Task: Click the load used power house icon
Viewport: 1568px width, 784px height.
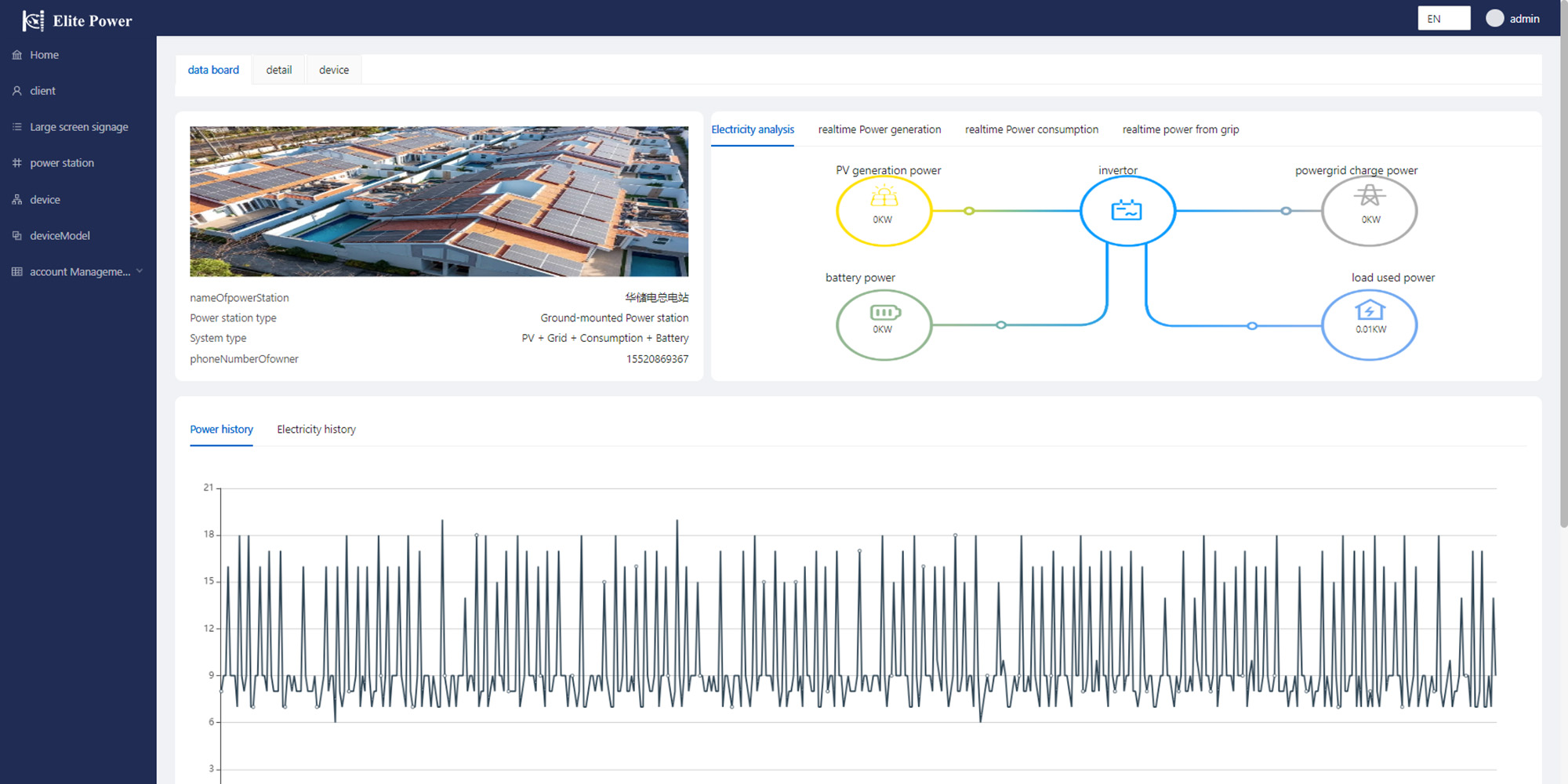Action: [1369, 310]
